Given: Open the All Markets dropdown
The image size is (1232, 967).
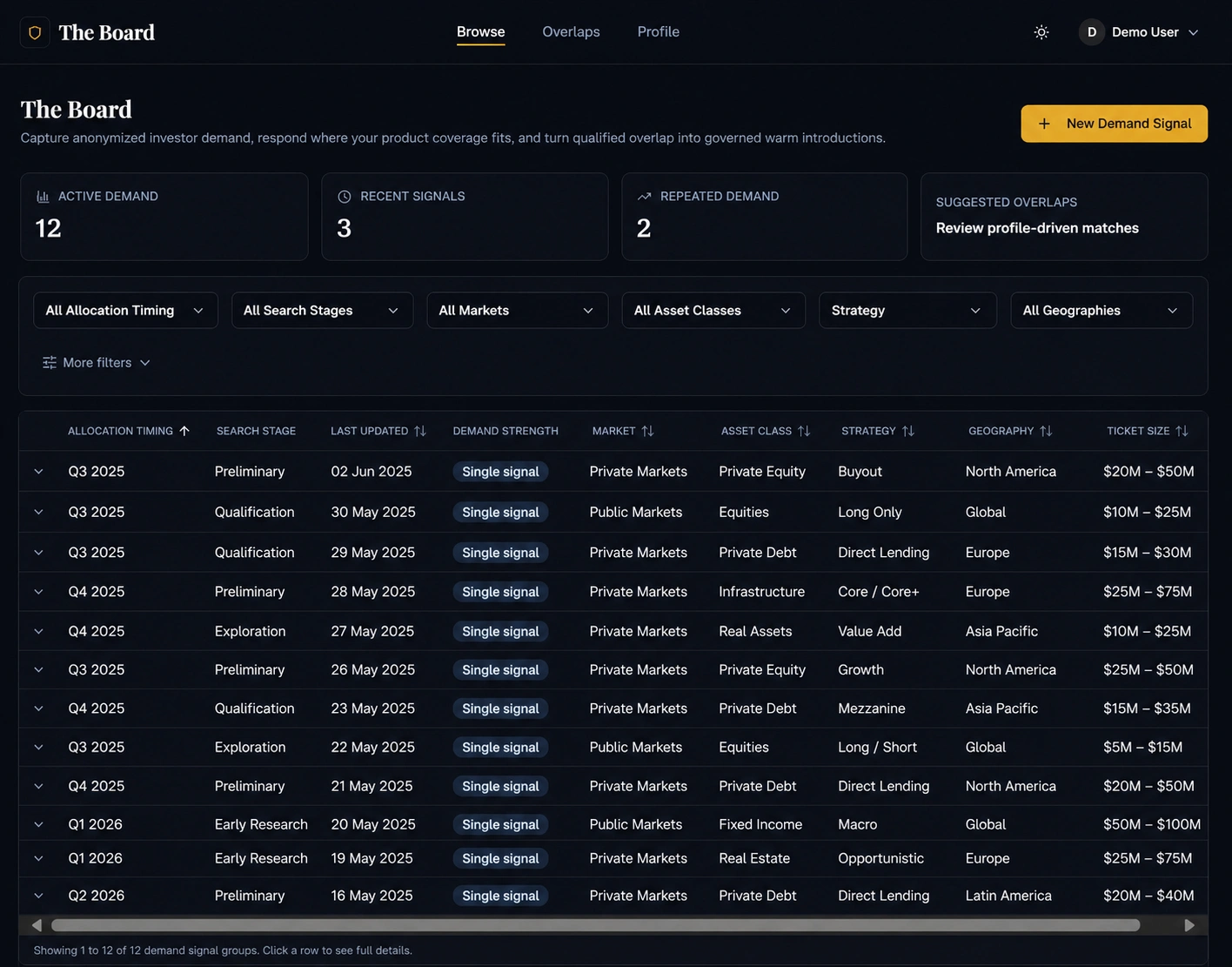Looking at the screenshot, I should [517, 310].
